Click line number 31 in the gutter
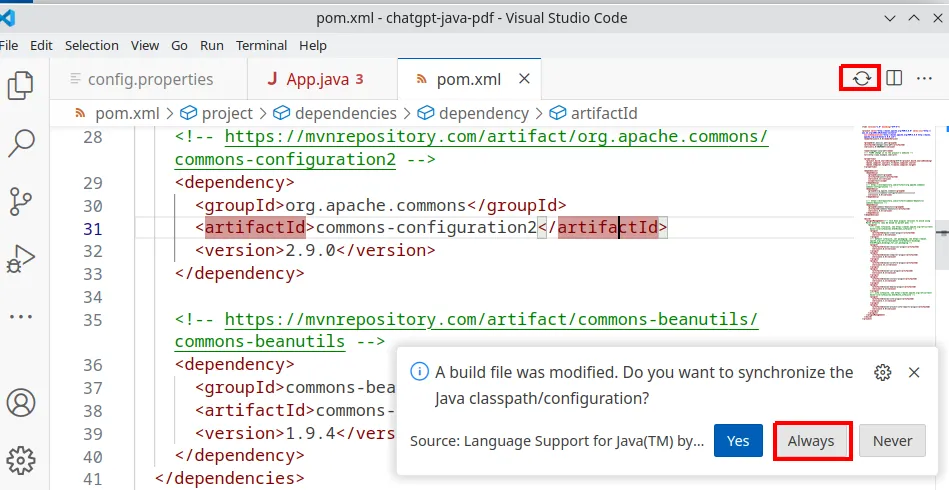 [93, 229]
